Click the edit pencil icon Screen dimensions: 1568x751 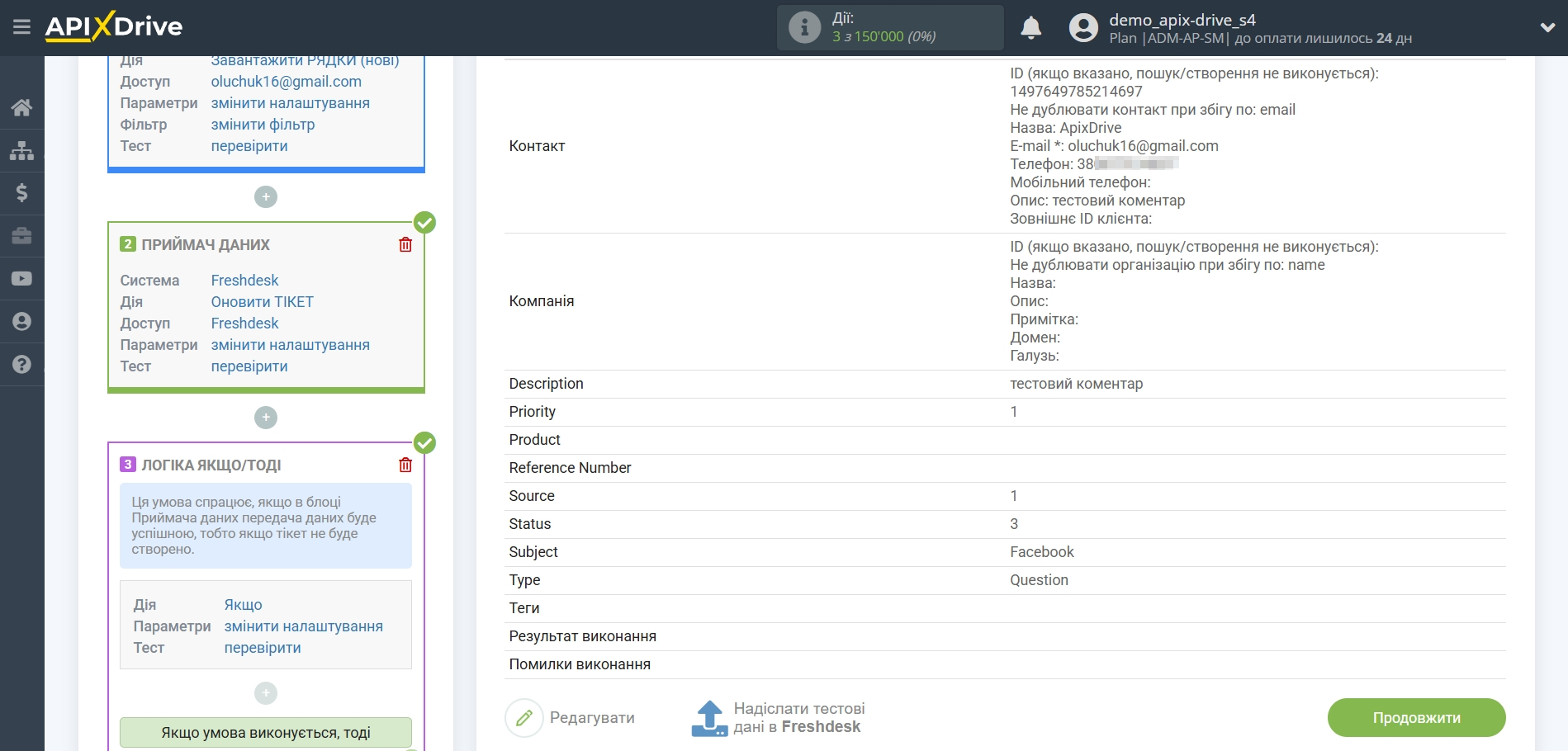524,718
